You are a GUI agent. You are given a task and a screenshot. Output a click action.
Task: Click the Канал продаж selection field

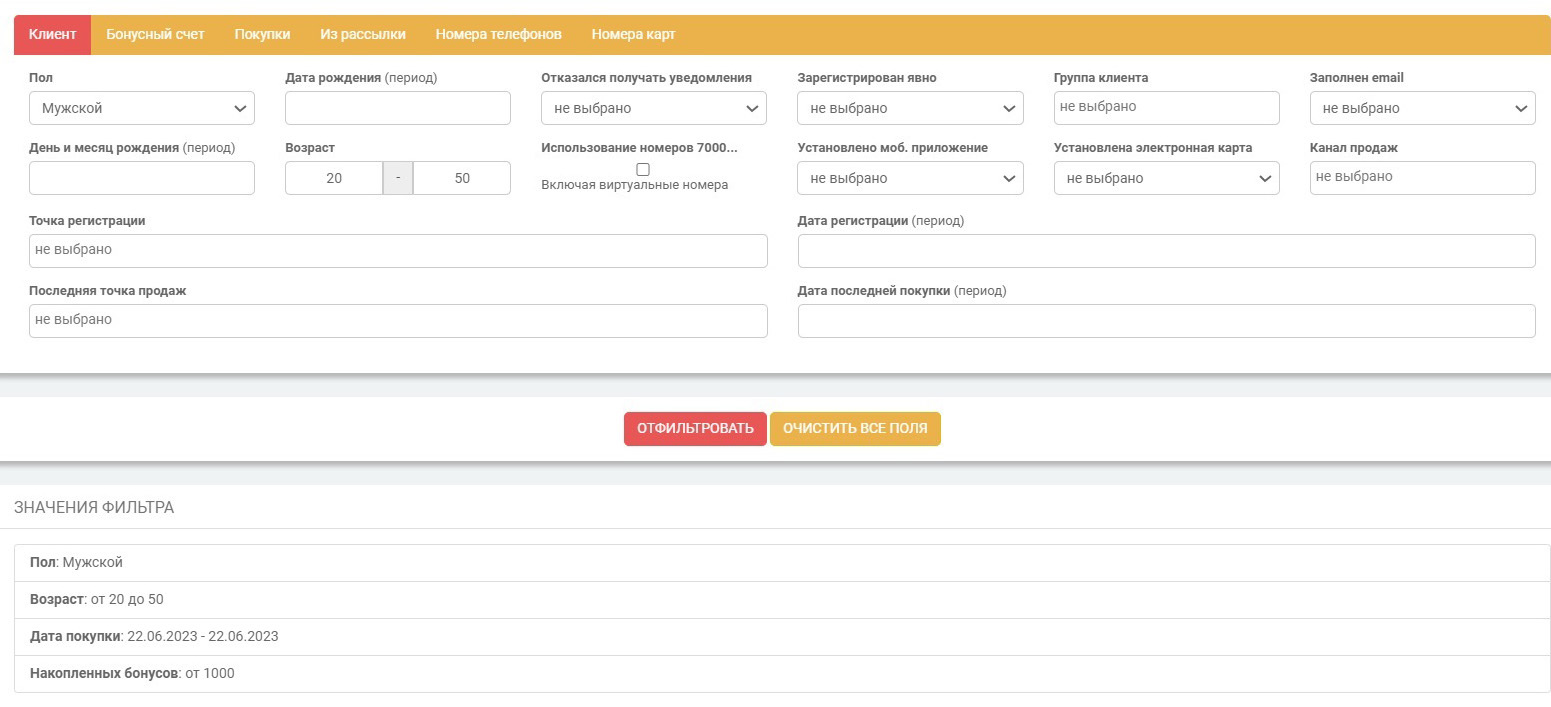point(1423,178)
